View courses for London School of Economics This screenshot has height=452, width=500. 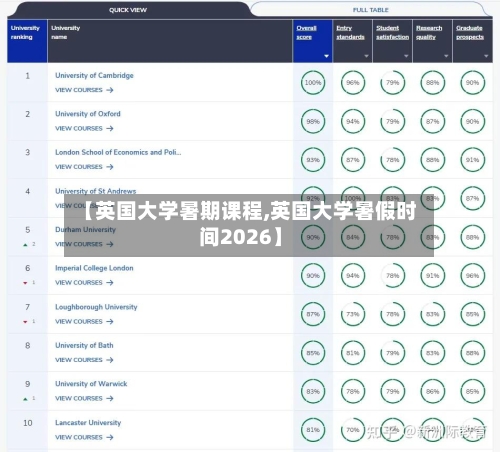84,167
